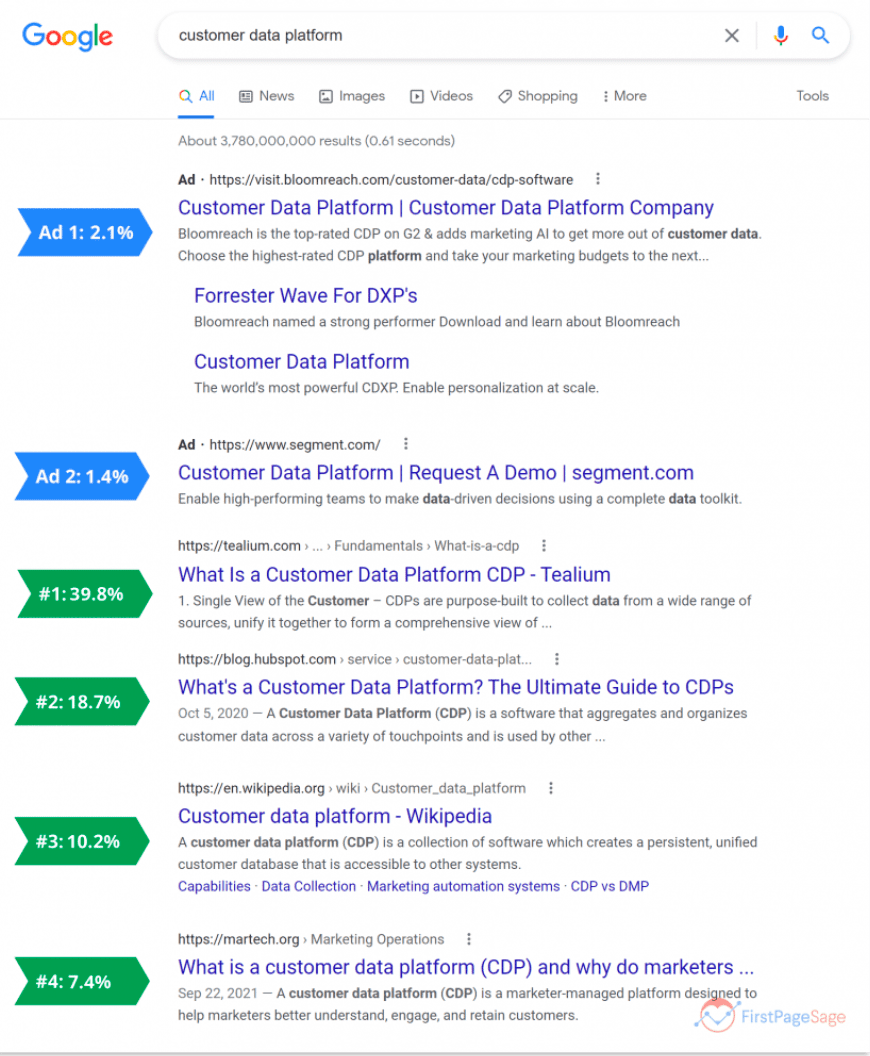
Task: Click the Google logo
Action: 67,36
